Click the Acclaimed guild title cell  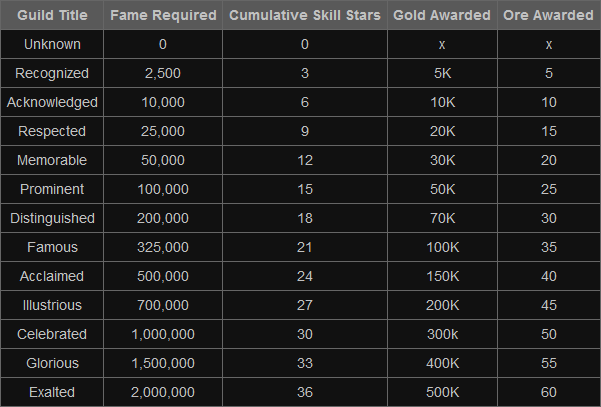[x=52, y=277]
